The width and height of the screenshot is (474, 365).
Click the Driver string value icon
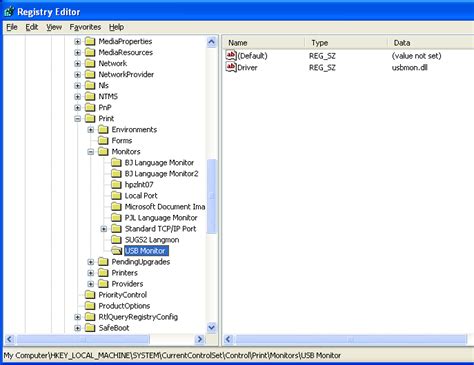[231, 67]
